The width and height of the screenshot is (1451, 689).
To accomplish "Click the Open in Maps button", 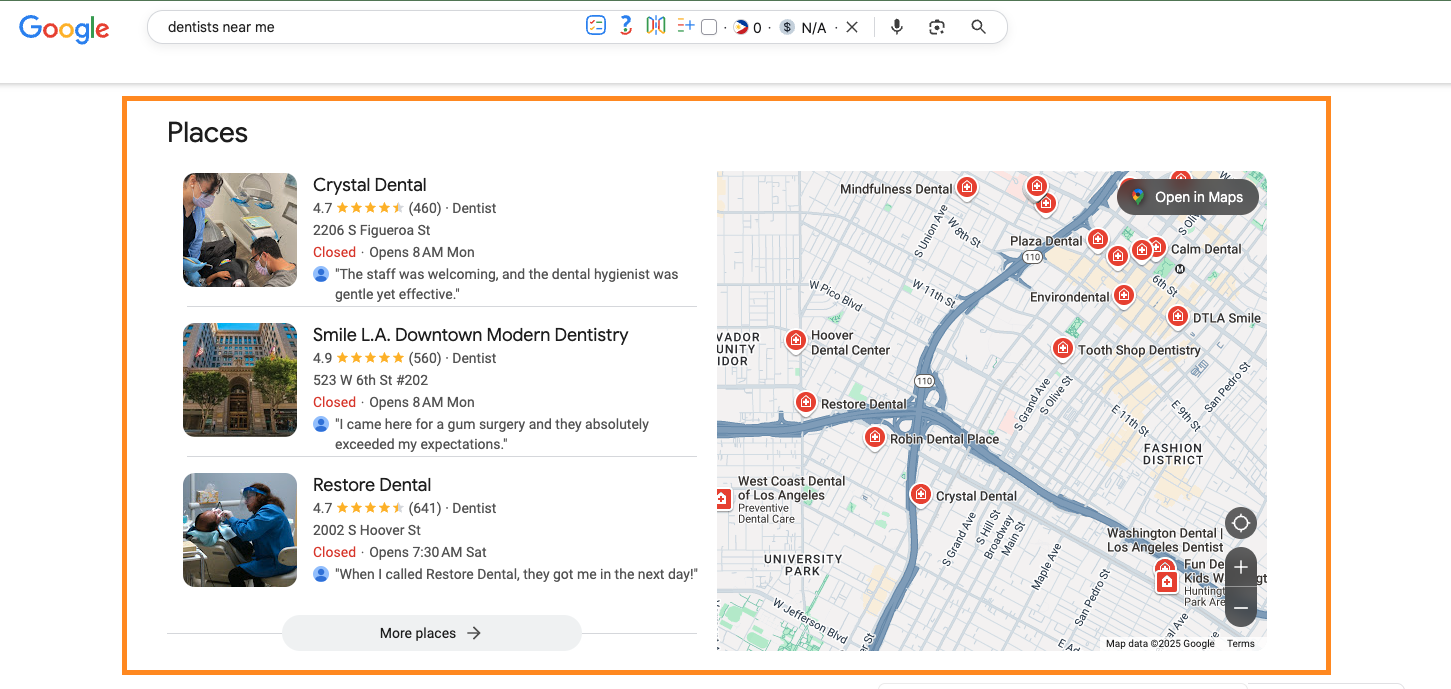I will tap(1187, 197).
